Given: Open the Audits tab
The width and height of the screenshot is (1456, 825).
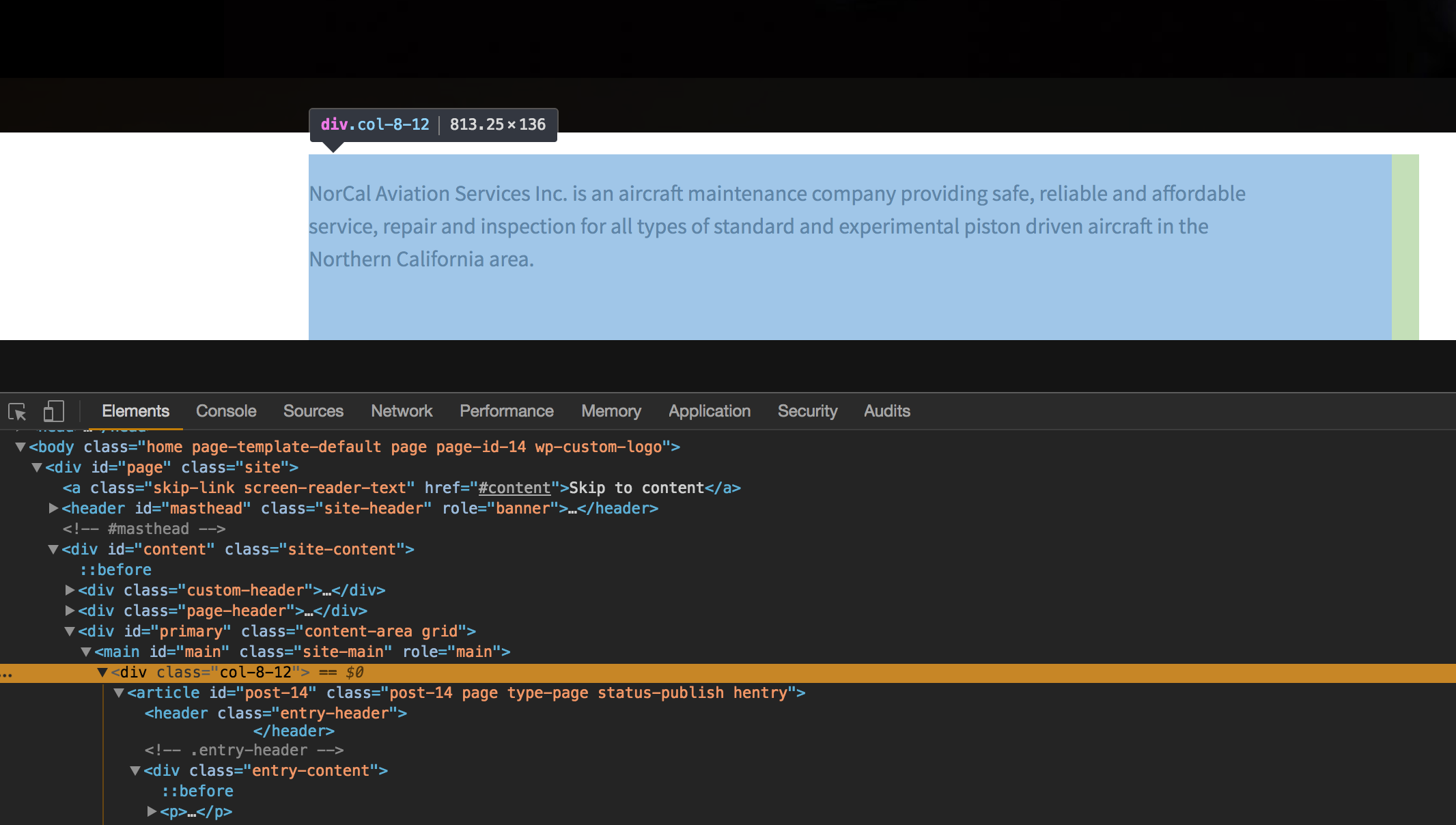Looking at the screenshot, I should [x=886, y=411].
